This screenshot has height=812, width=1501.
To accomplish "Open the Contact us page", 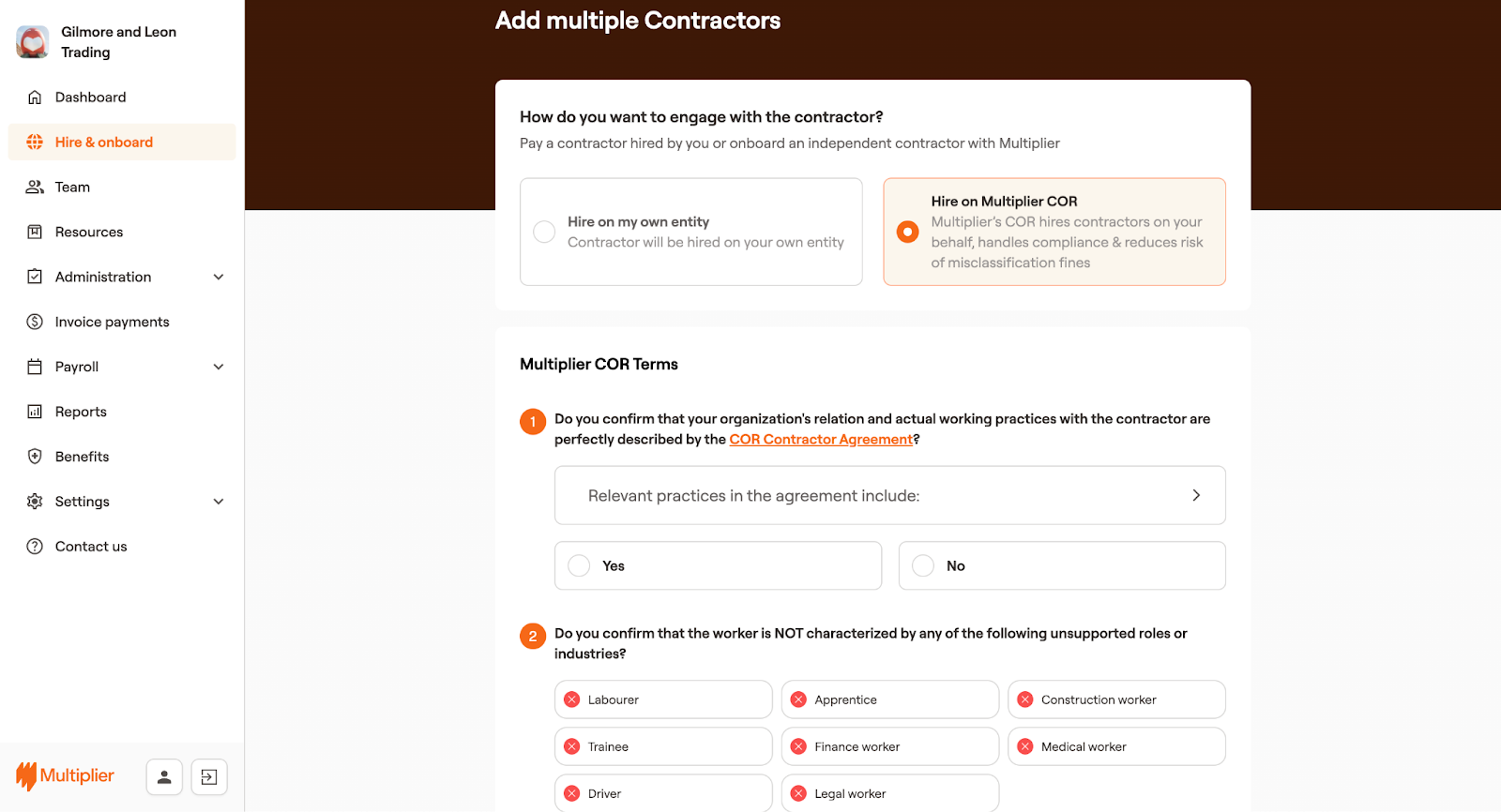I will click(x=91, y=547).
